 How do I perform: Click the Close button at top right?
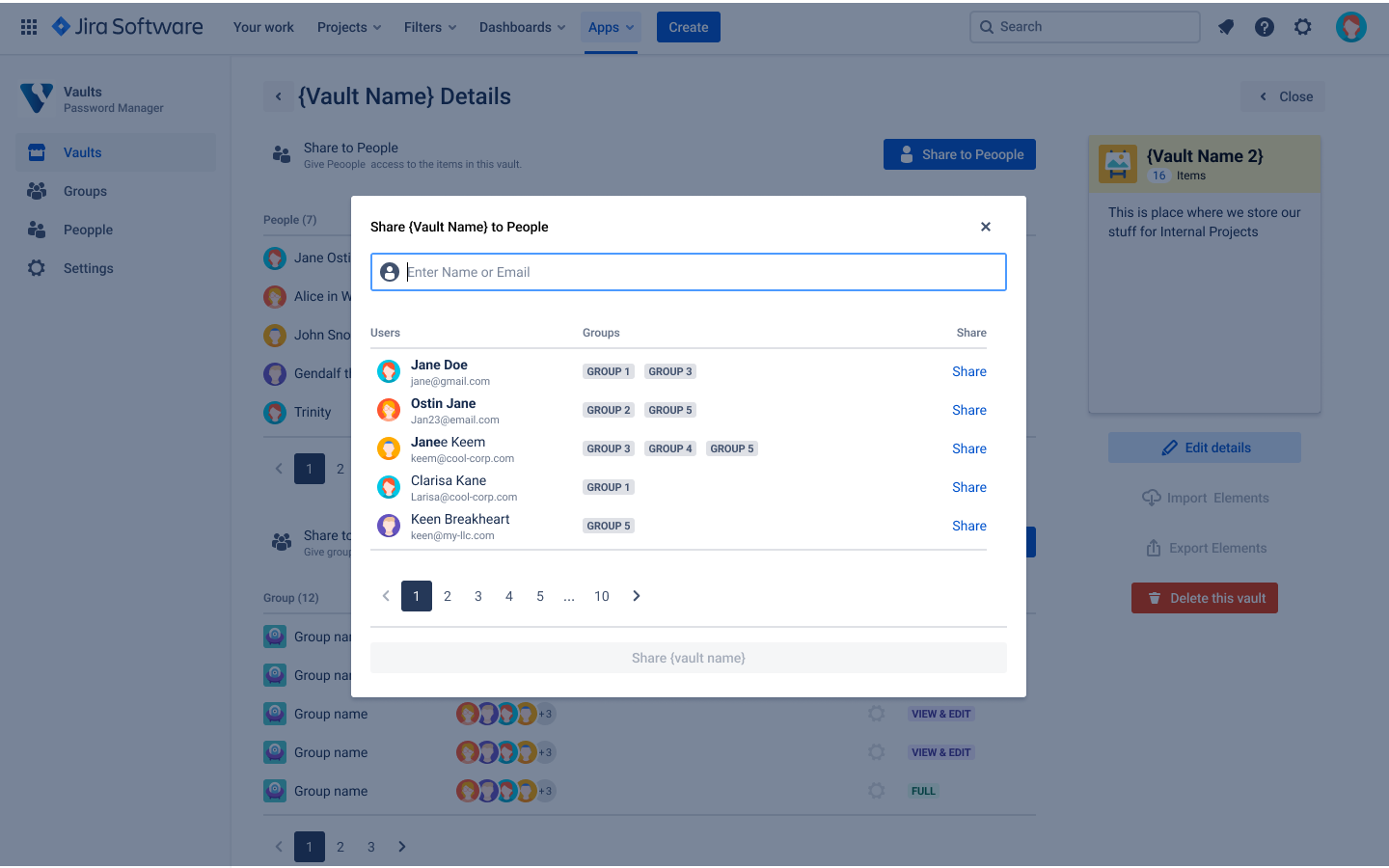[x=1283, y=96]
